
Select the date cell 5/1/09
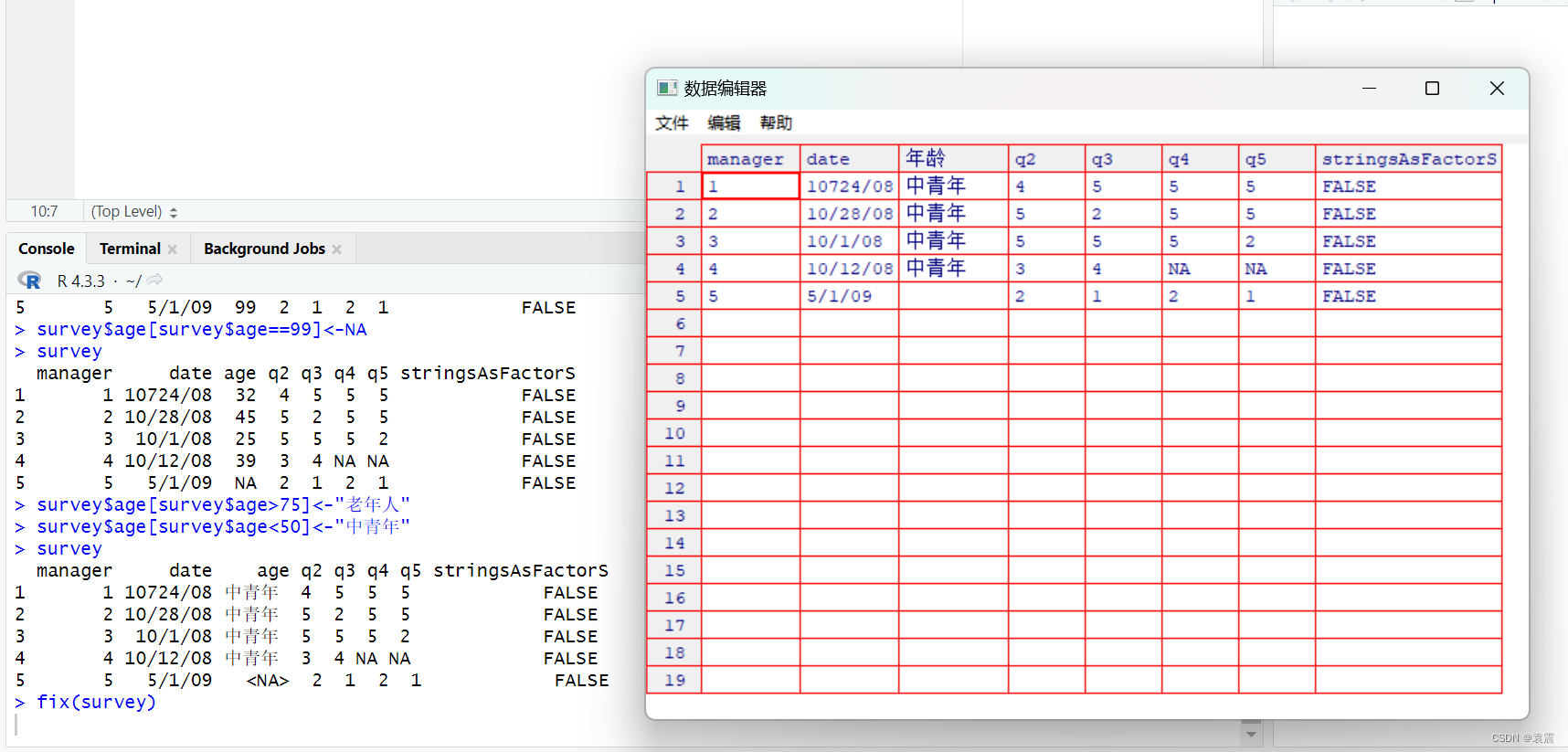(849, 295)
